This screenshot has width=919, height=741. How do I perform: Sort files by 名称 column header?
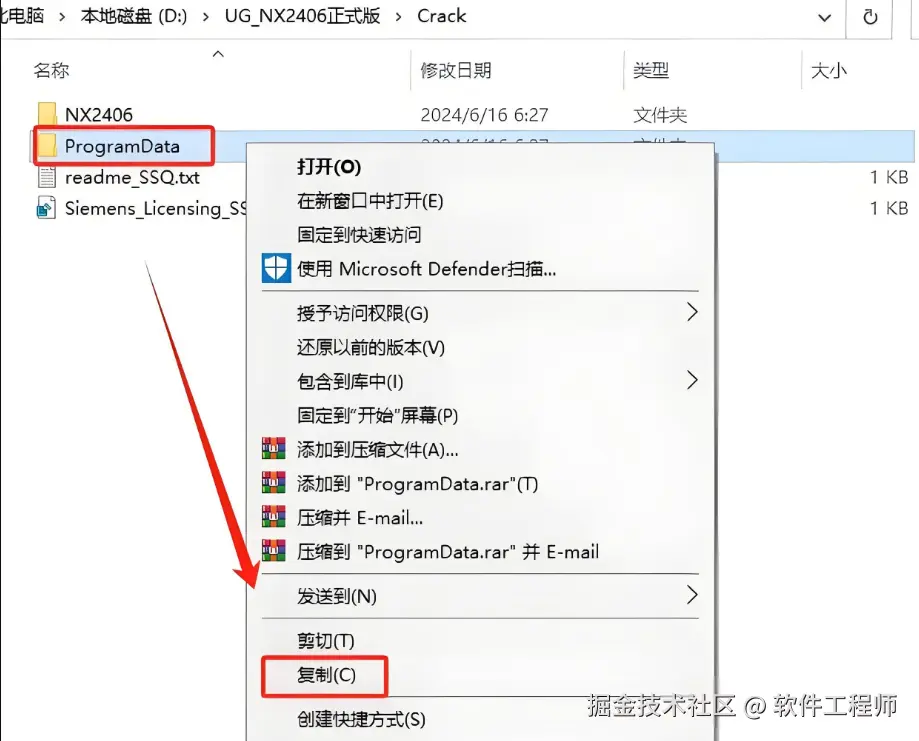[52, 70]
